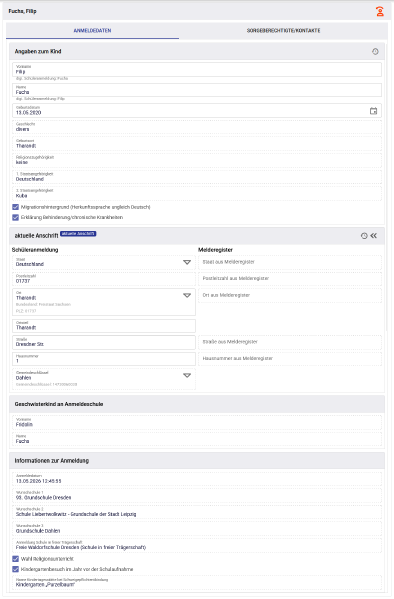Click Geschwisterkind Vorname field showing Fridolin

point(197,423)
